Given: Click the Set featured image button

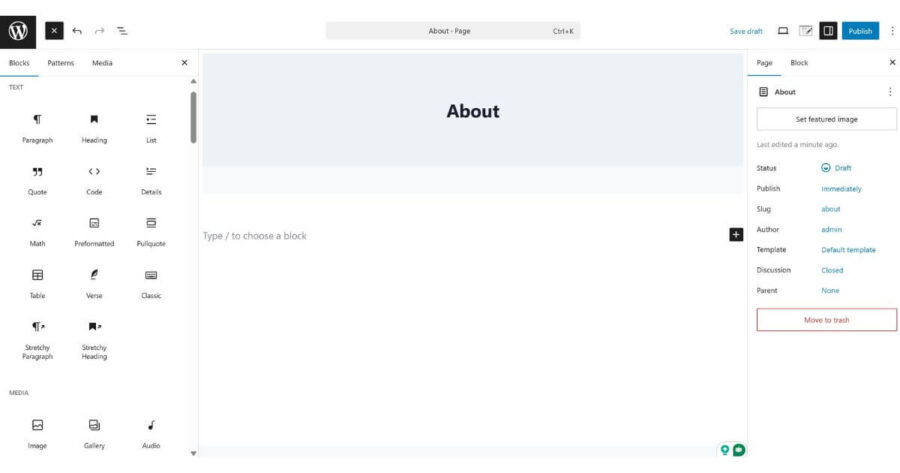Looking at the screenshot, I should 827,119.
